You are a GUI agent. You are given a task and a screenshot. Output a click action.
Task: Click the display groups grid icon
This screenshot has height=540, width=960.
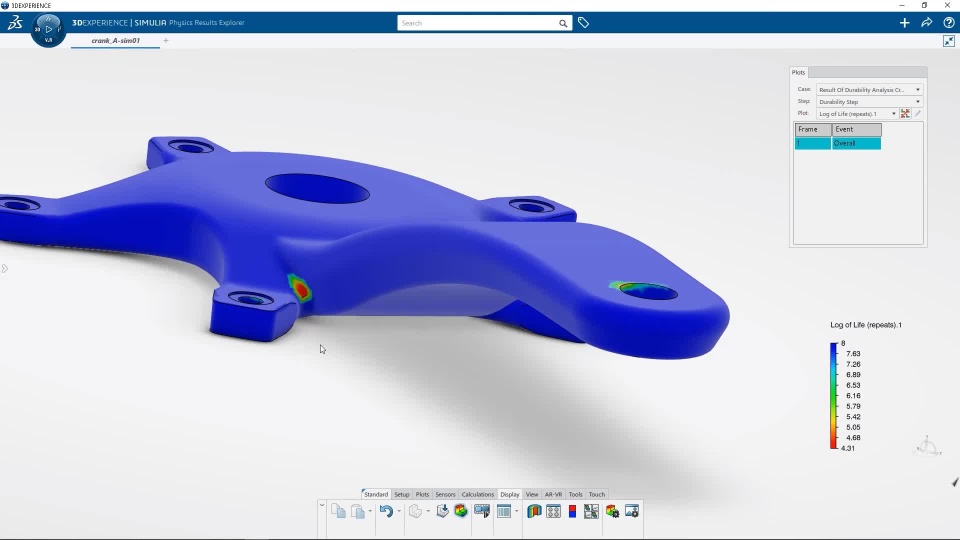[x=553, y=511]
